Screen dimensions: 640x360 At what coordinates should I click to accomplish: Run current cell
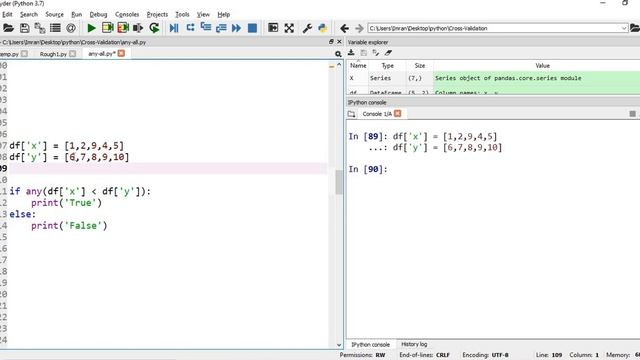point(107,28)
